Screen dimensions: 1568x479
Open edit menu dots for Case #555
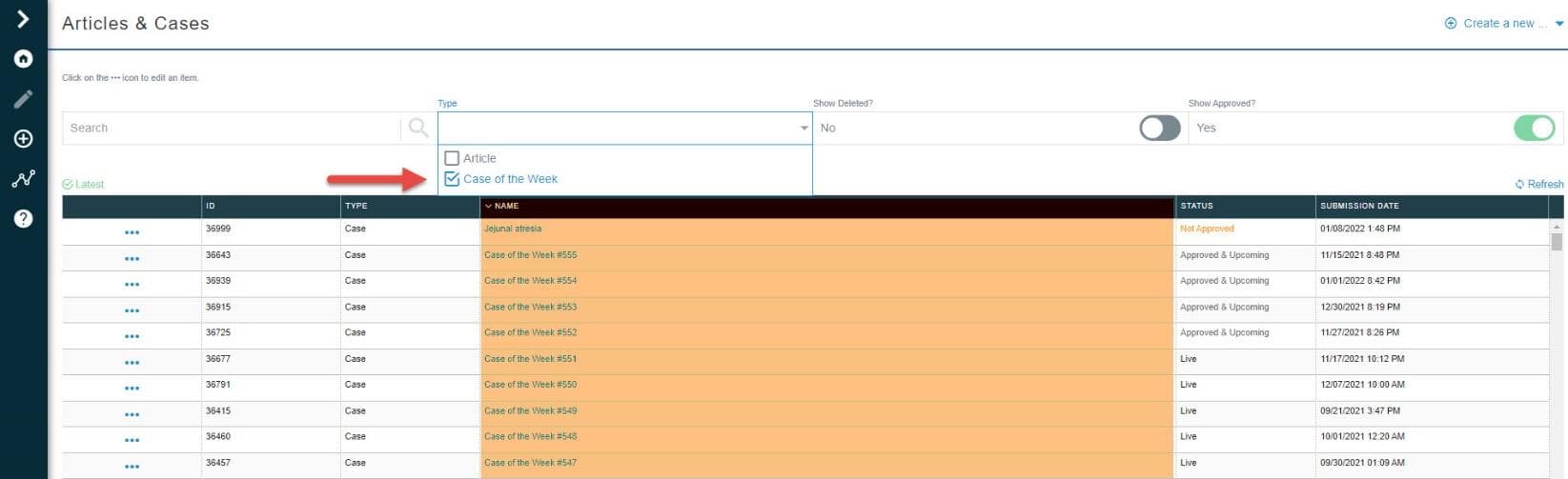[x=132, y=258]
